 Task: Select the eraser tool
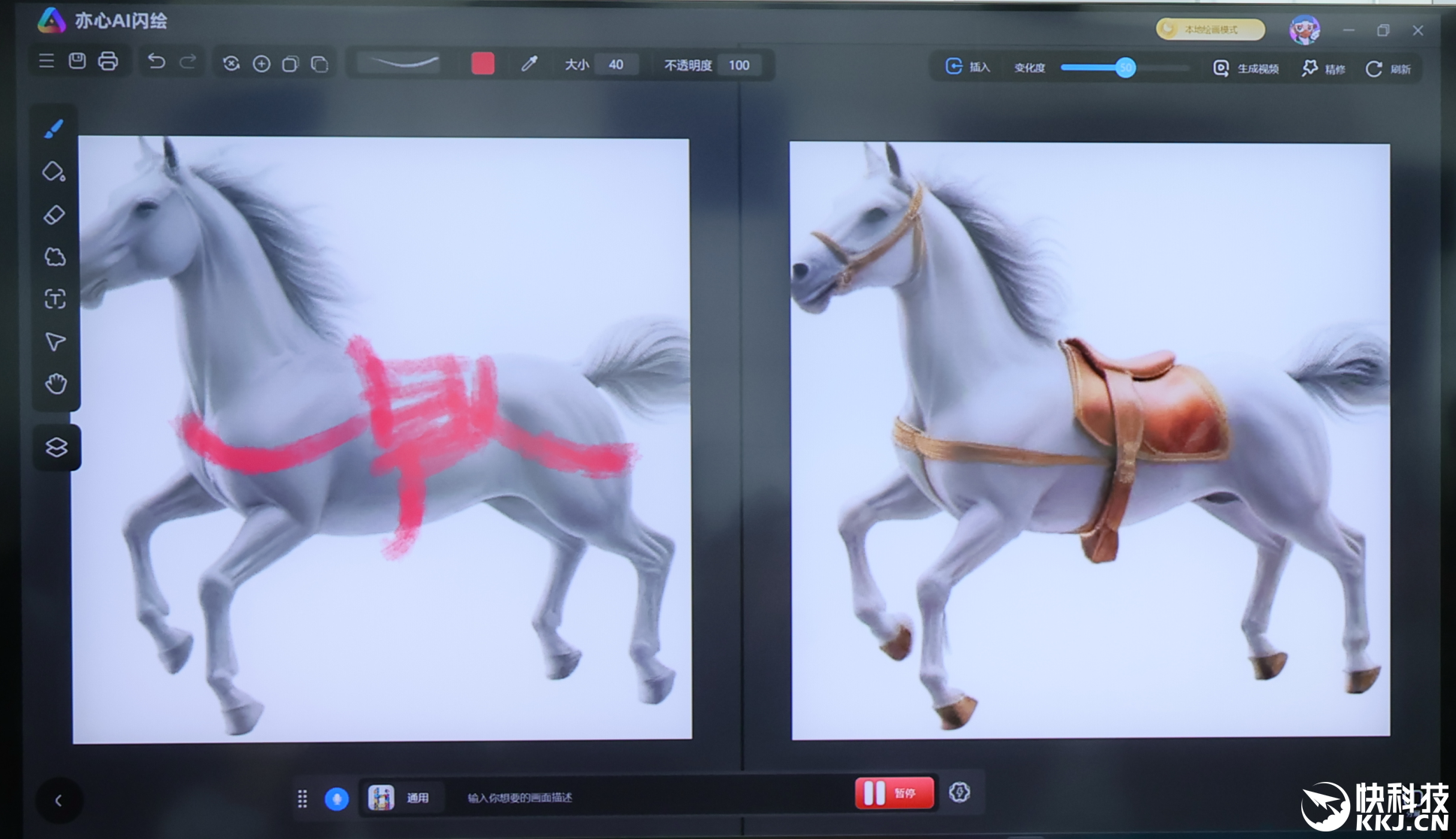pyautogui.click(x=54, y=215)
